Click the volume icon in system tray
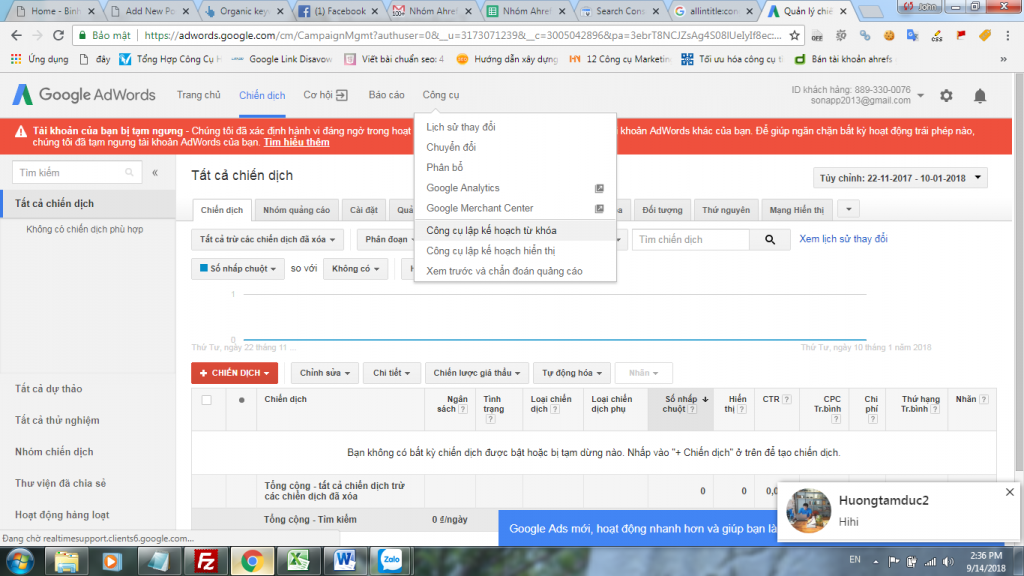 [948, 561]
